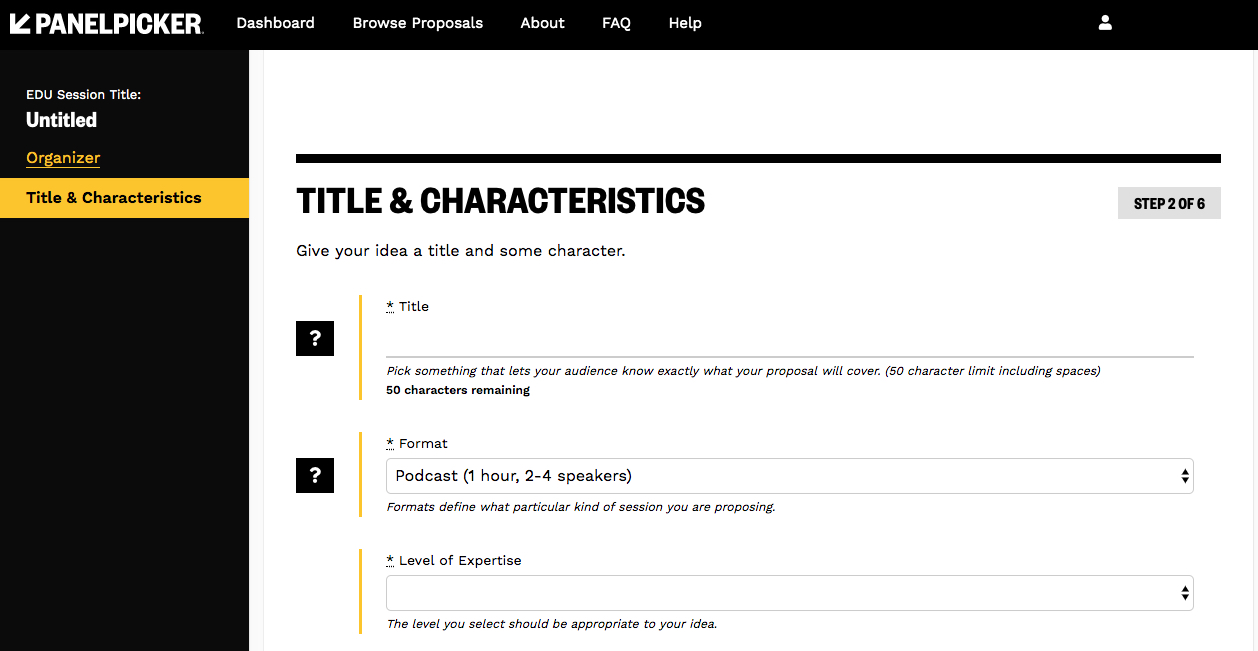Screen dimensions: 1258x651
Task: Go to the Organizer step link
Action: (x=63, y=158)
